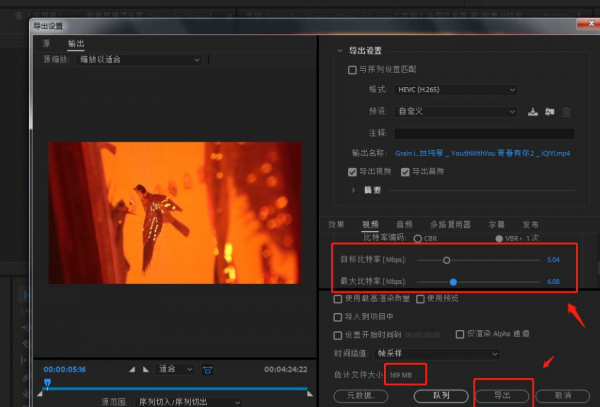Image resolution: width=600 pixels, height=407 pixels.
Task: Click the estimated file size 169 MB
Action: click(x=401, y=375)
